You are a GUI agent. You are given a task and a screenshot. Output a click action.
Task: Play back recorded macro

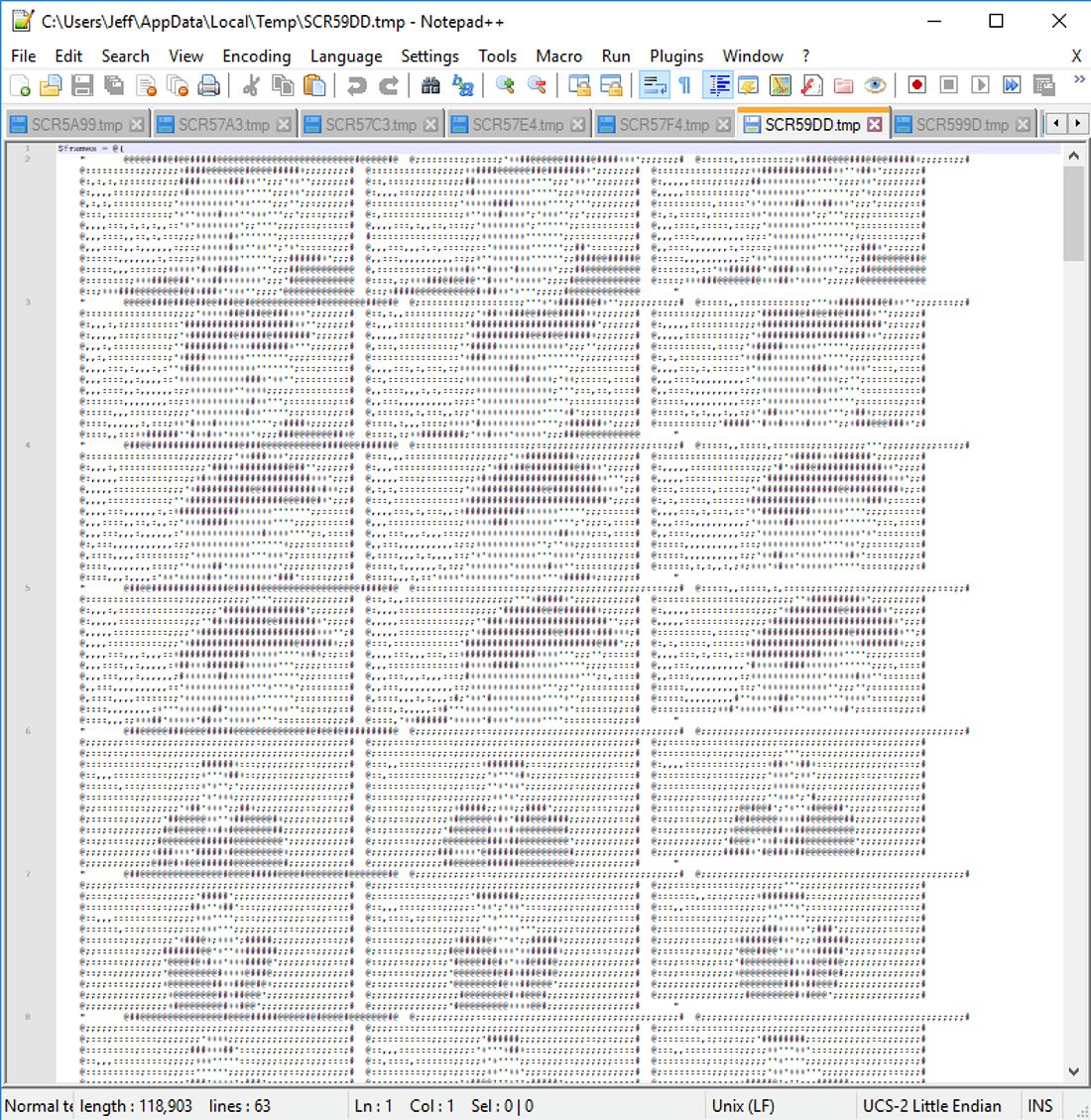[x=980, y=85]
